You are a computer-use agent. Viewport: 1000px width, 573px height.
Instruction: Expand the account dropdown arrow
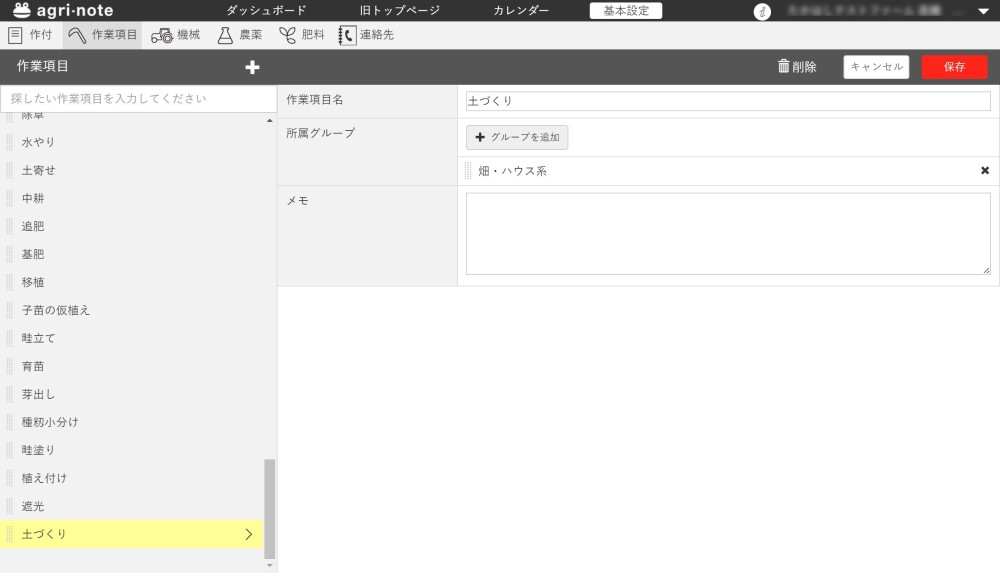(x=982, y=12)
